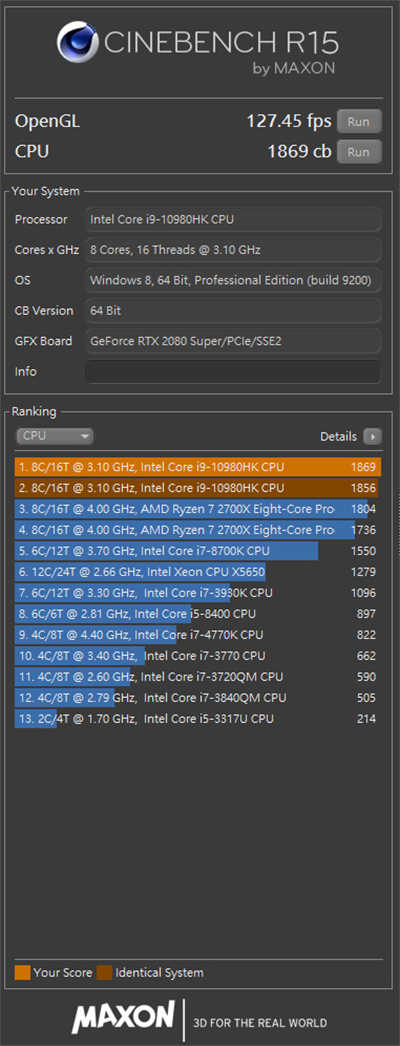Select ranking row 13 Core i5-3317U

tap(198, 719)
